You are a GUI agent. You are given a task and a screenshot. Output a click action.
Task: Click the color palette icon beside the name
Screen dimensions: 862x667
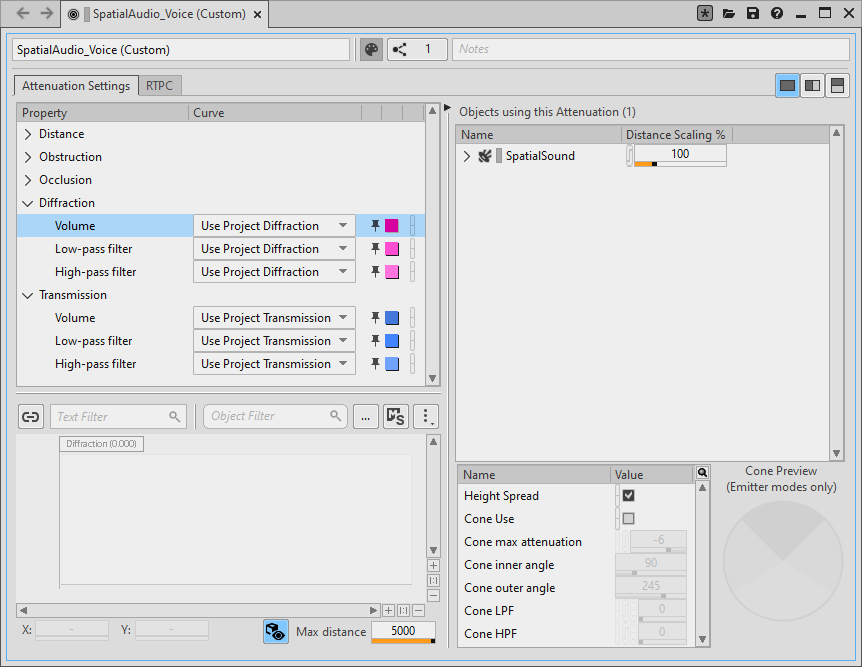click(371, 50)
